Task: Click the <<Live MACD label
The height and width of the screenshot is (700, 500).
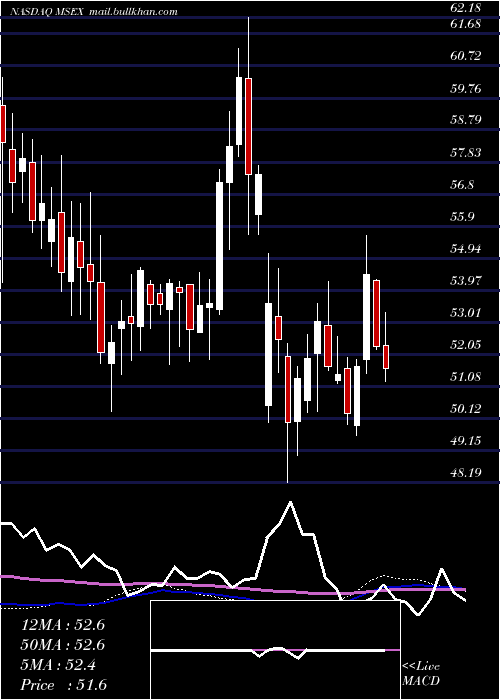Action: 421,674
